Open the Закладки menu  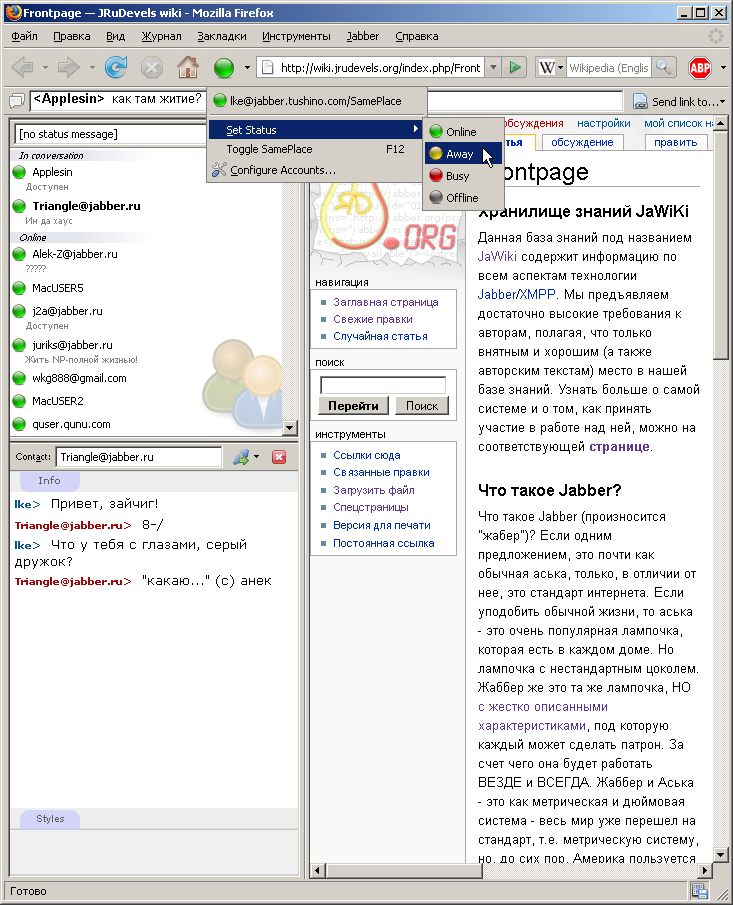coord(221,36)
